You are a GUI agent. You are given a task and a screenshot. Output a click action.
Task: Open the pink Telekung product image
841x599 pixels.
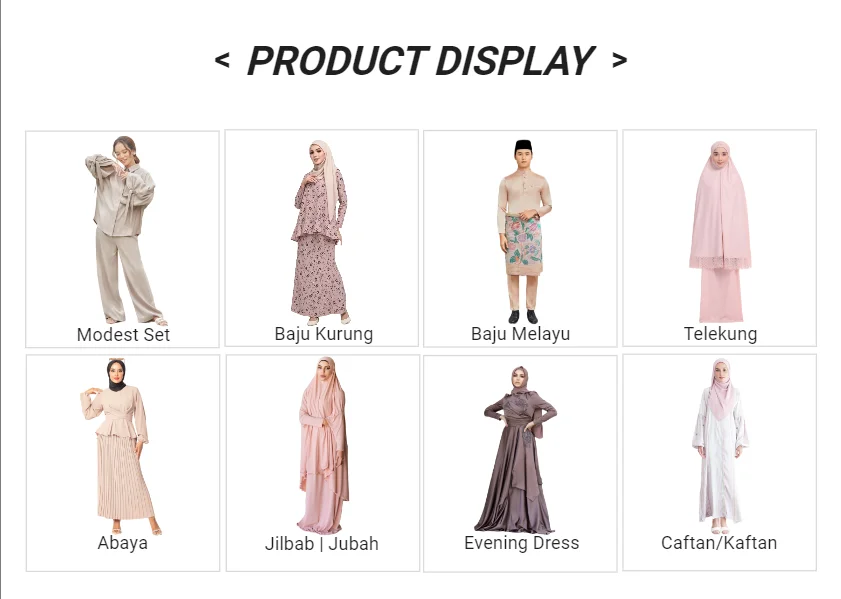pos(720,232)
